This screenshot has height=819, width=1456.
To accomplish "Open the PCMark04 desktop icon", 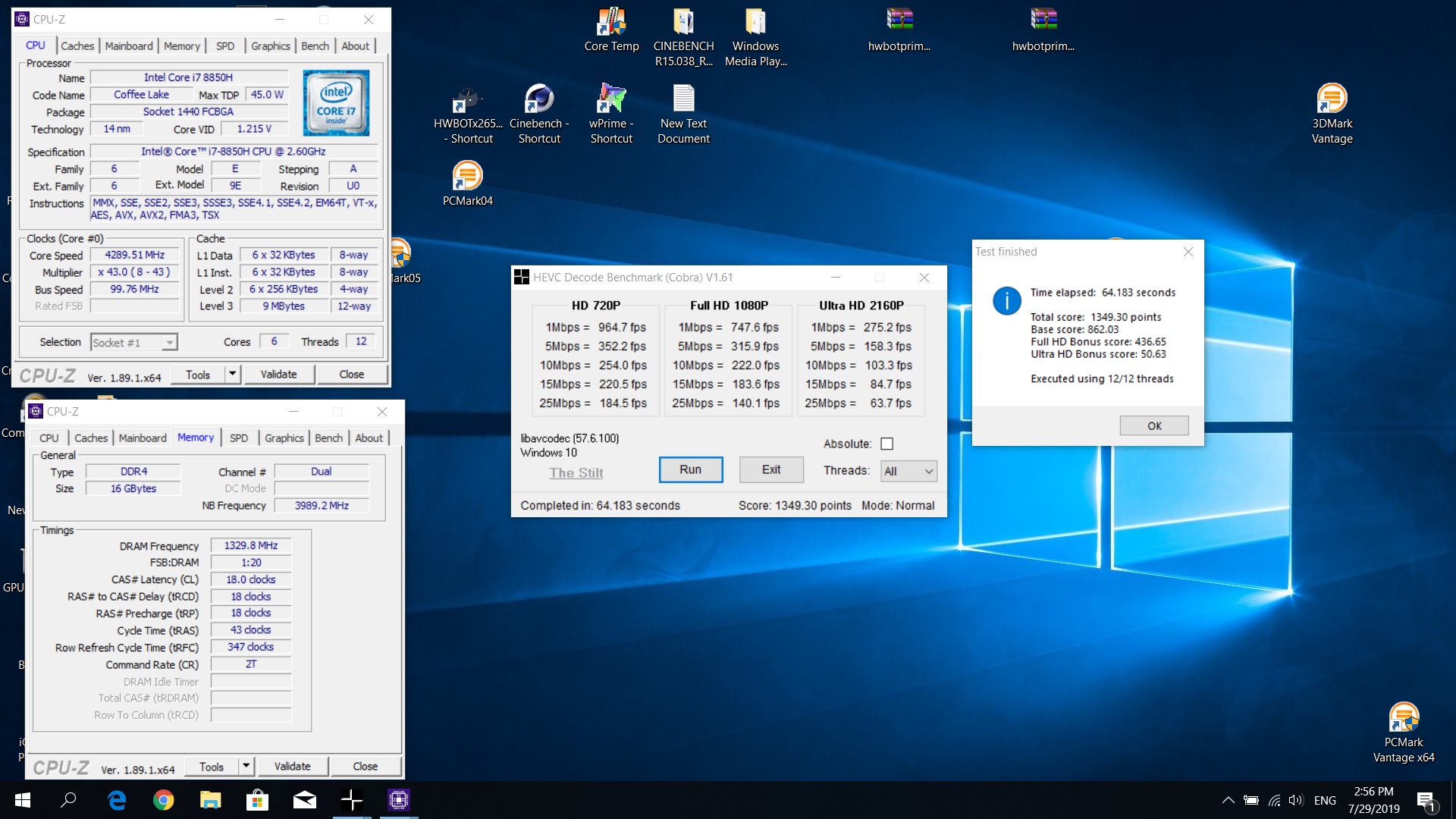I will [x=467, y=184].
